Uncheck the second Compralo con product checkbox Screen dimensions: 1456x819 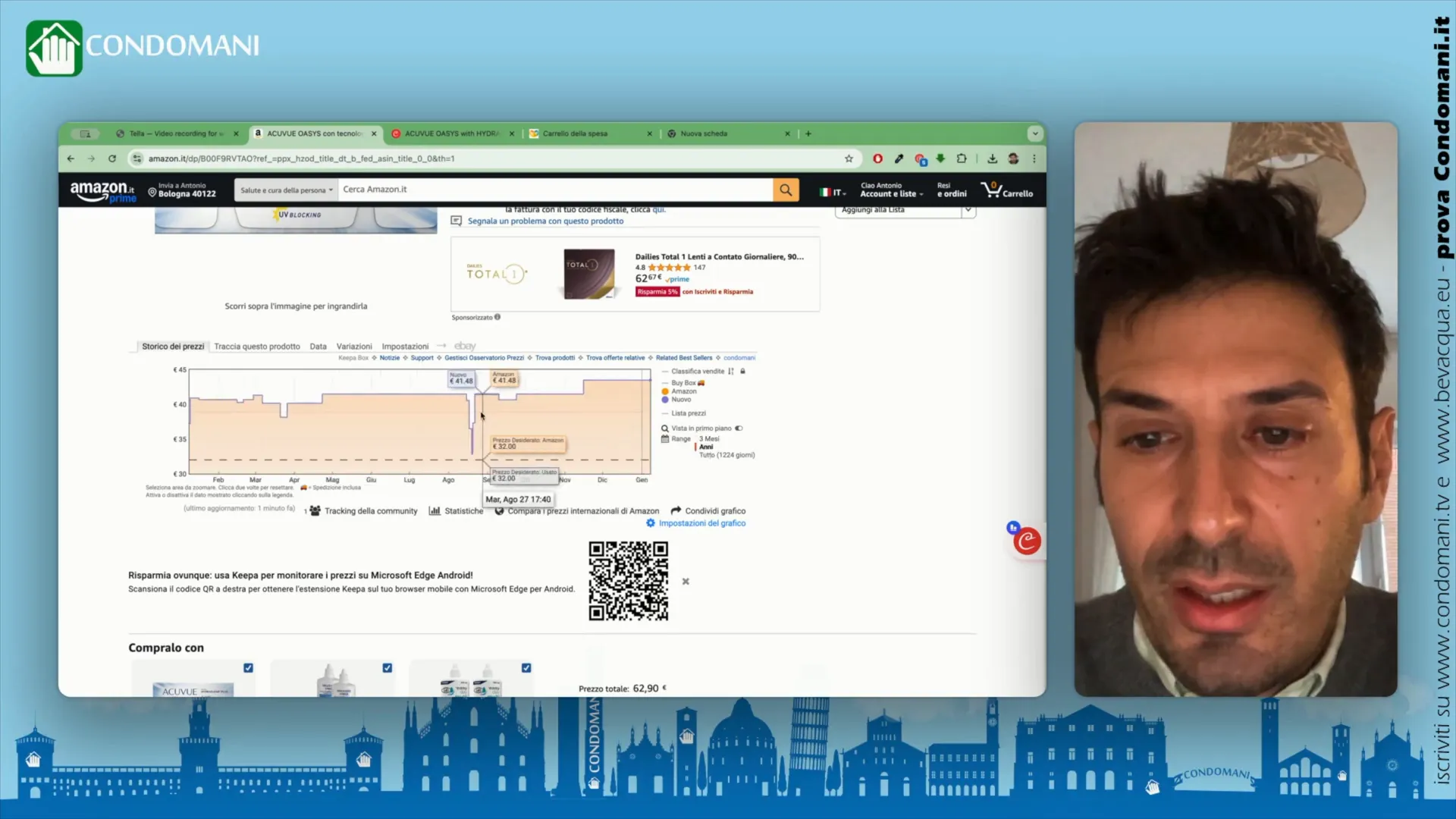pyautogui.click(x=388, y=668)
